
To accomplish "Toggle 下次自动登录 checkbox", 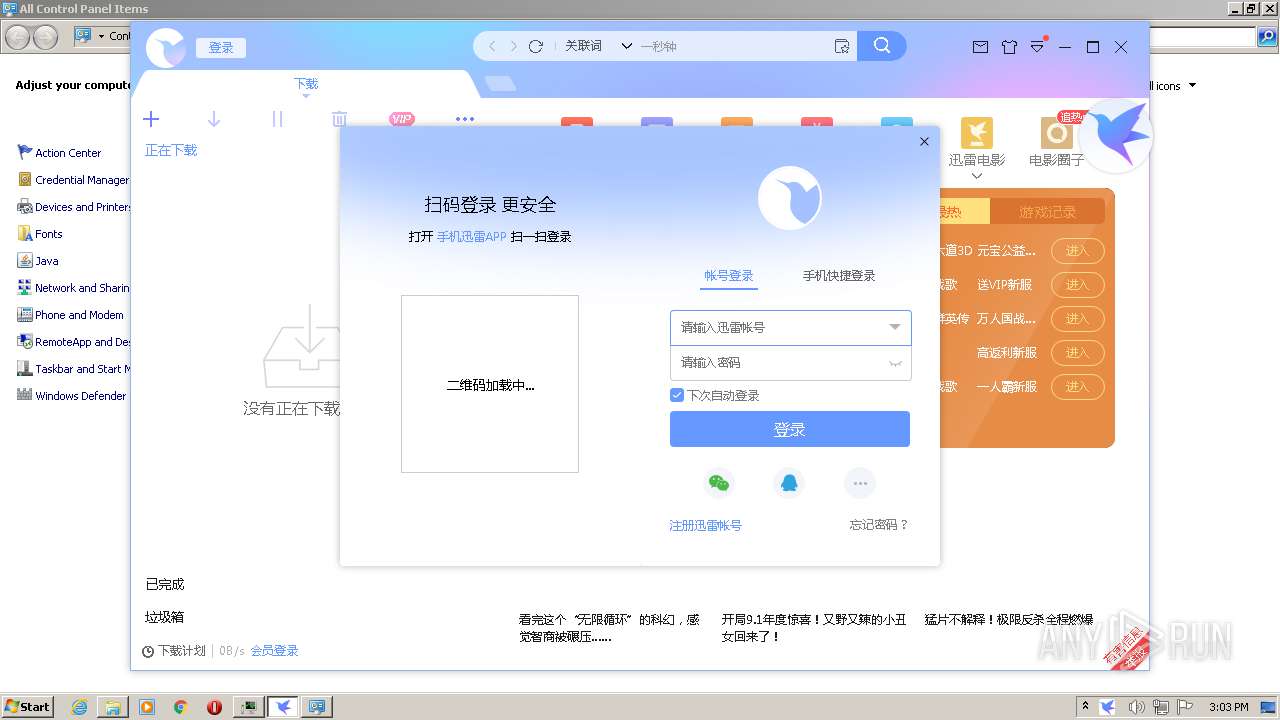I will pyautogui.click(x=677, y=395).
